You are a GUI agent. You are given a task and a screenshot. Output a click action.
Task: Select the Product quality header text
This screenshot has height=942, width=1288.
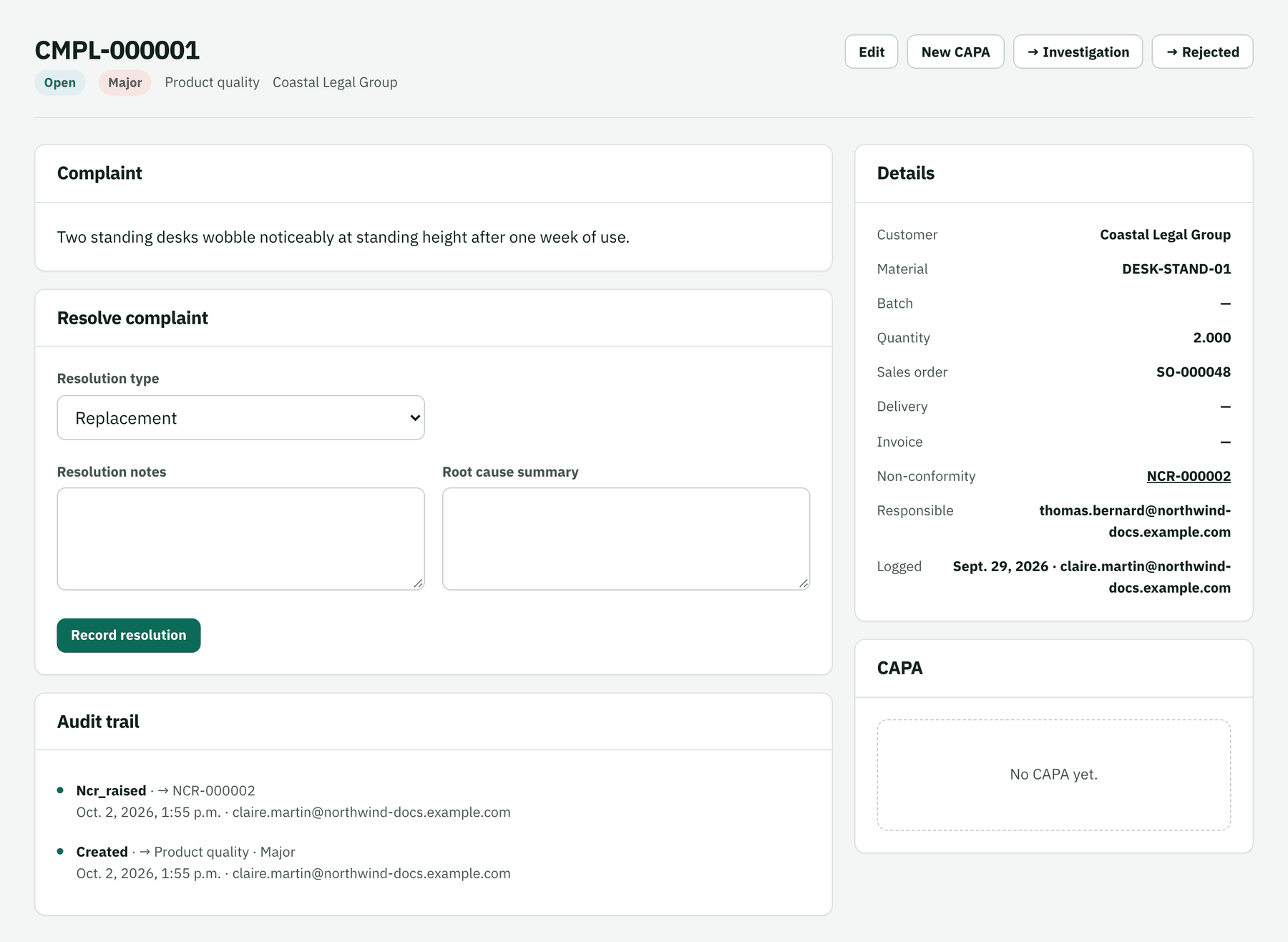(212, 82)
